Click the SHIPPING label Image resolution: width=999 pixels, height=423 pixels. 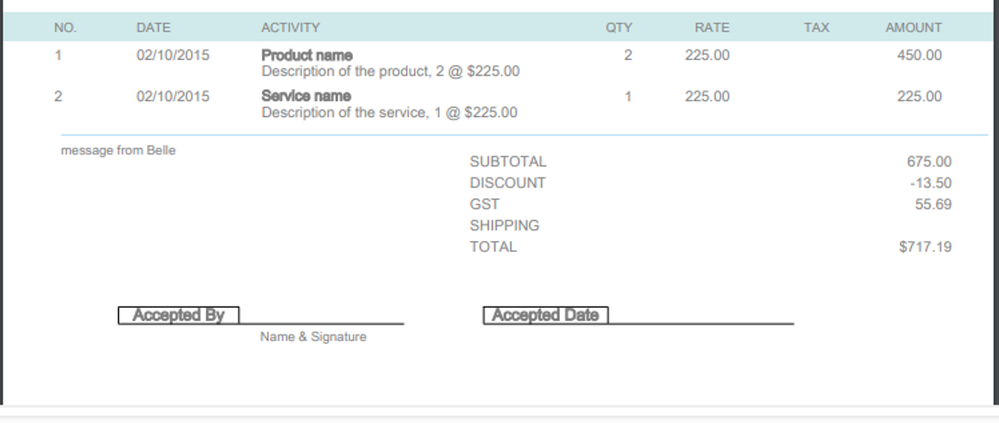[x=504, y=226]
